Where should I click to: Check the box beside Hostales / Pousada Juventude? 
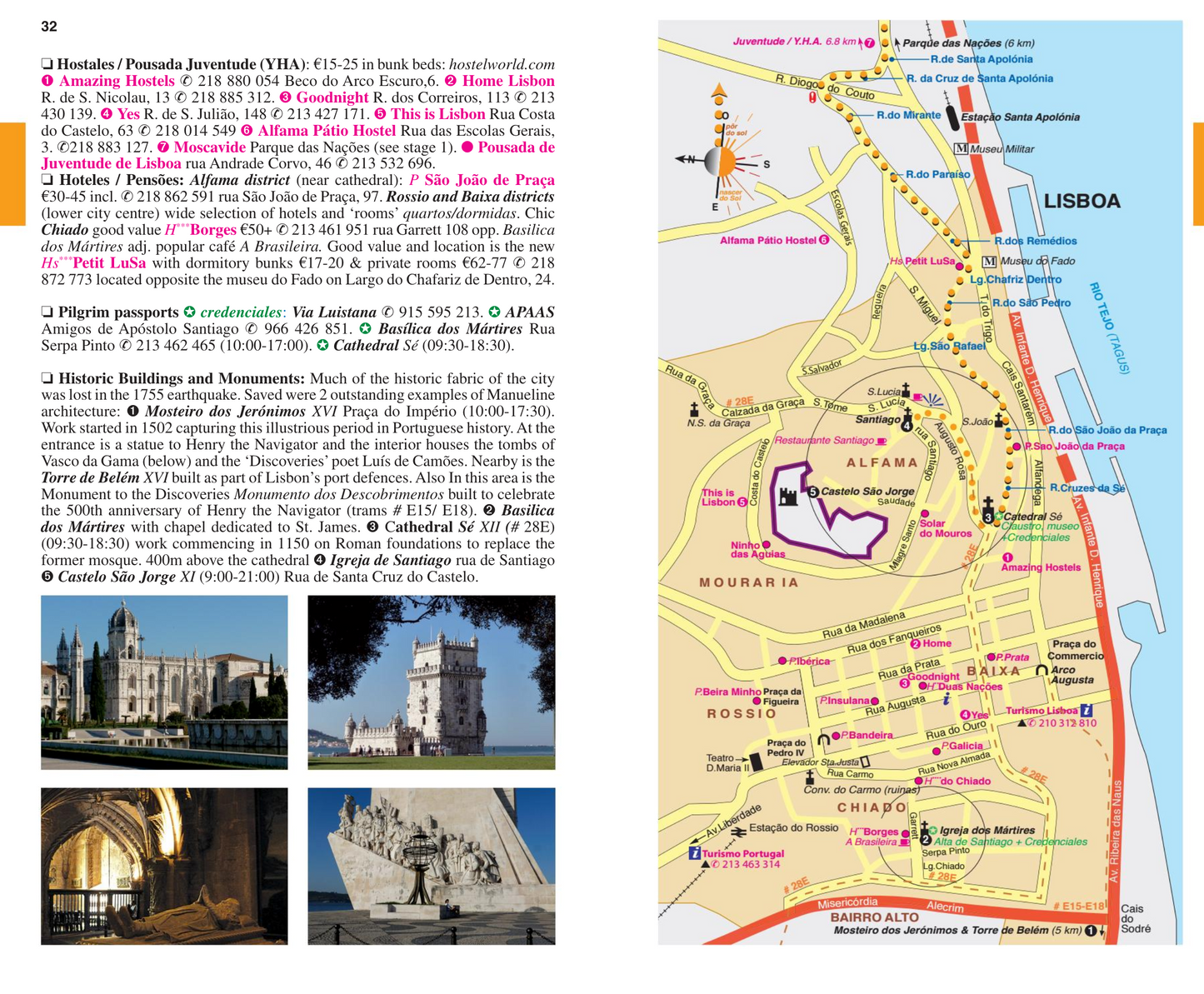[47, 65]
